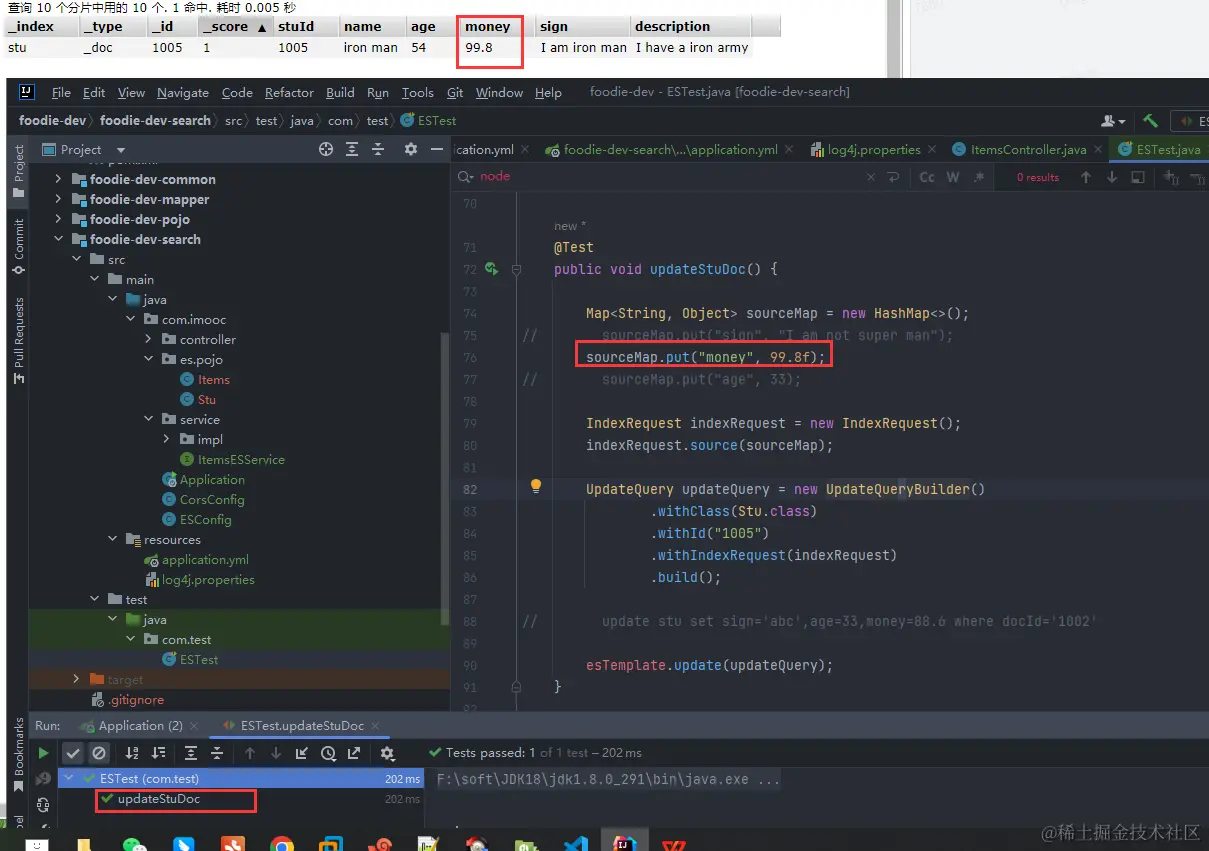This screenshot has width=1209, height=851.
Task: Open the Navigate menu
Action: pos(183,92)
